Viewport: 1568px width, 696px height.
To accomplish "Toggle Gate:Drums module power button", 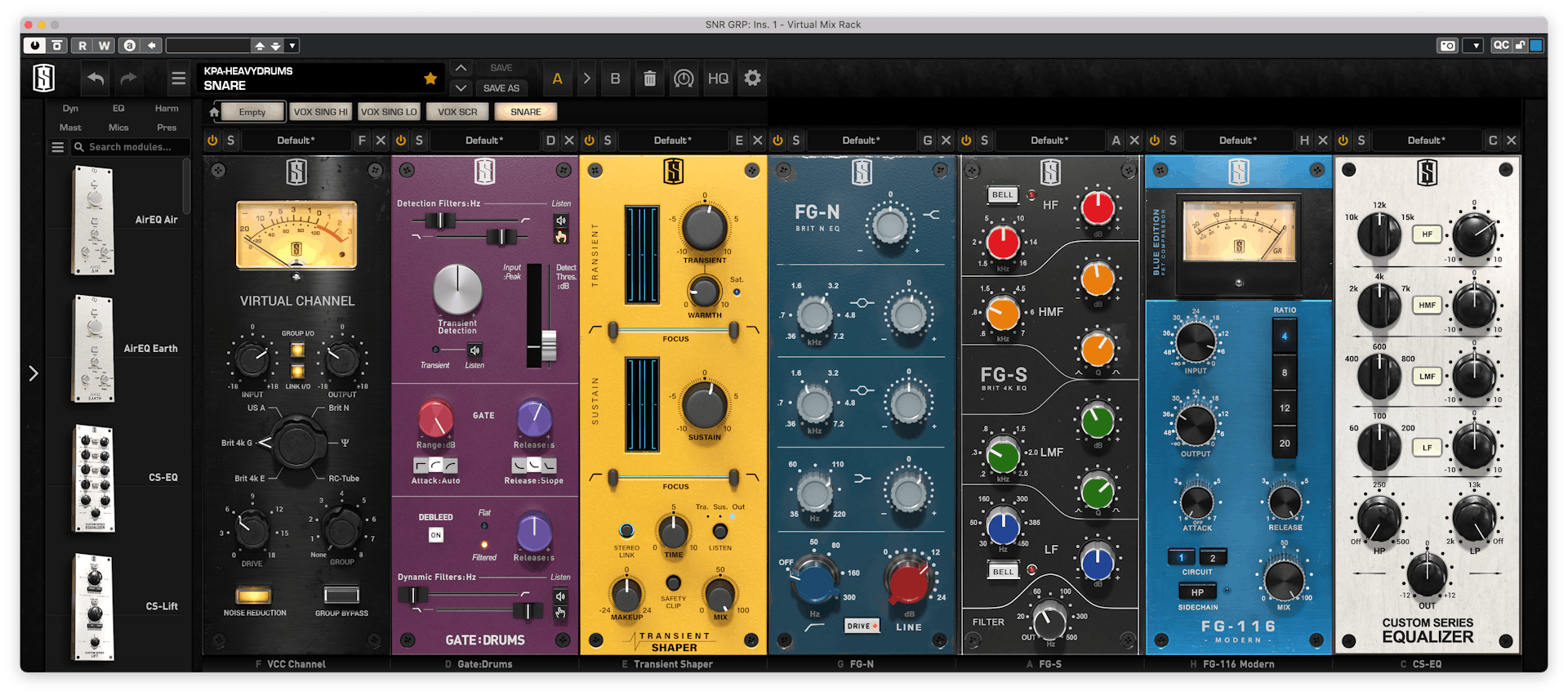I will pyautogui.click(x=401, y=141).
